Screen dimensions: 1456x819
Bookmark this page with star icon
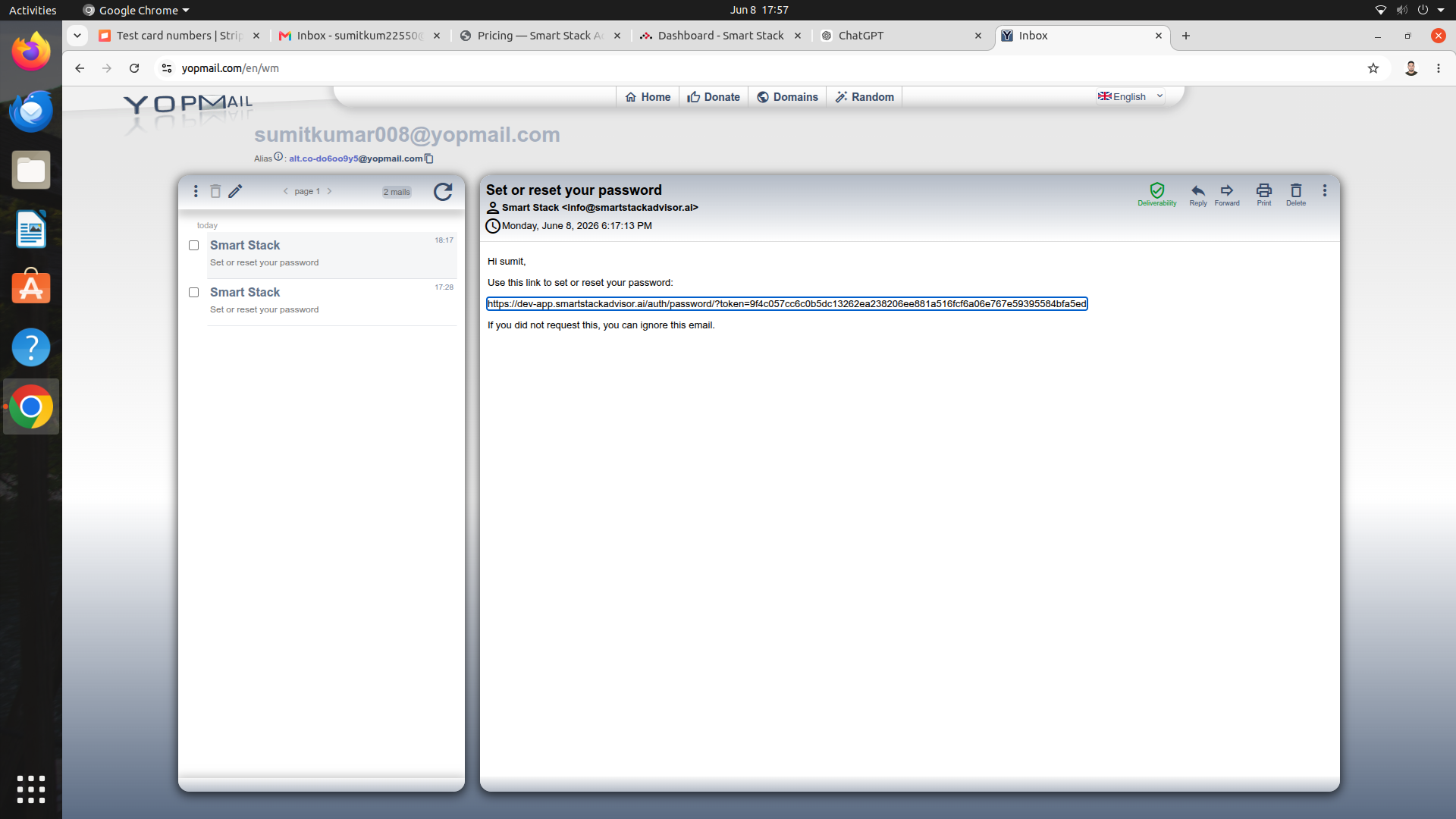[1373, 68]
